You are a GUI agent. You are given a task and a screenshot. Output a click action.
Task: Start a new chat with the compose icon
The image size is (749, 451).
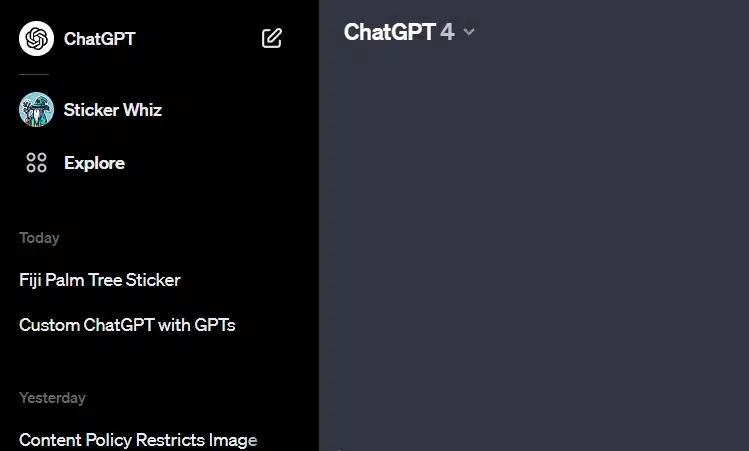[272, 38]
